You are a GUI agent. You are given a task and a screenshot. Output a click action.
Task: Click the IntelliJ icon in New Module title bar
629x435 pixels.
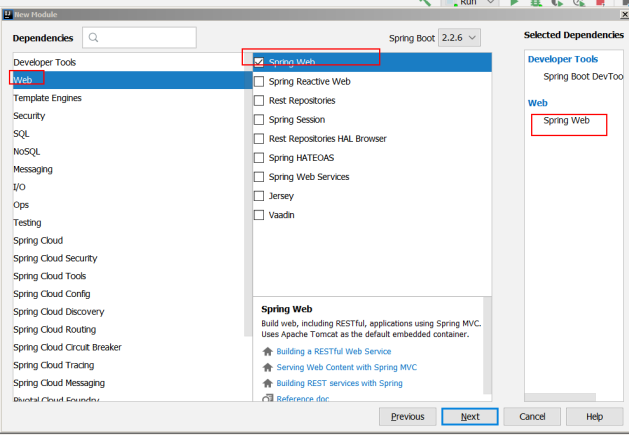coord(8,14)
